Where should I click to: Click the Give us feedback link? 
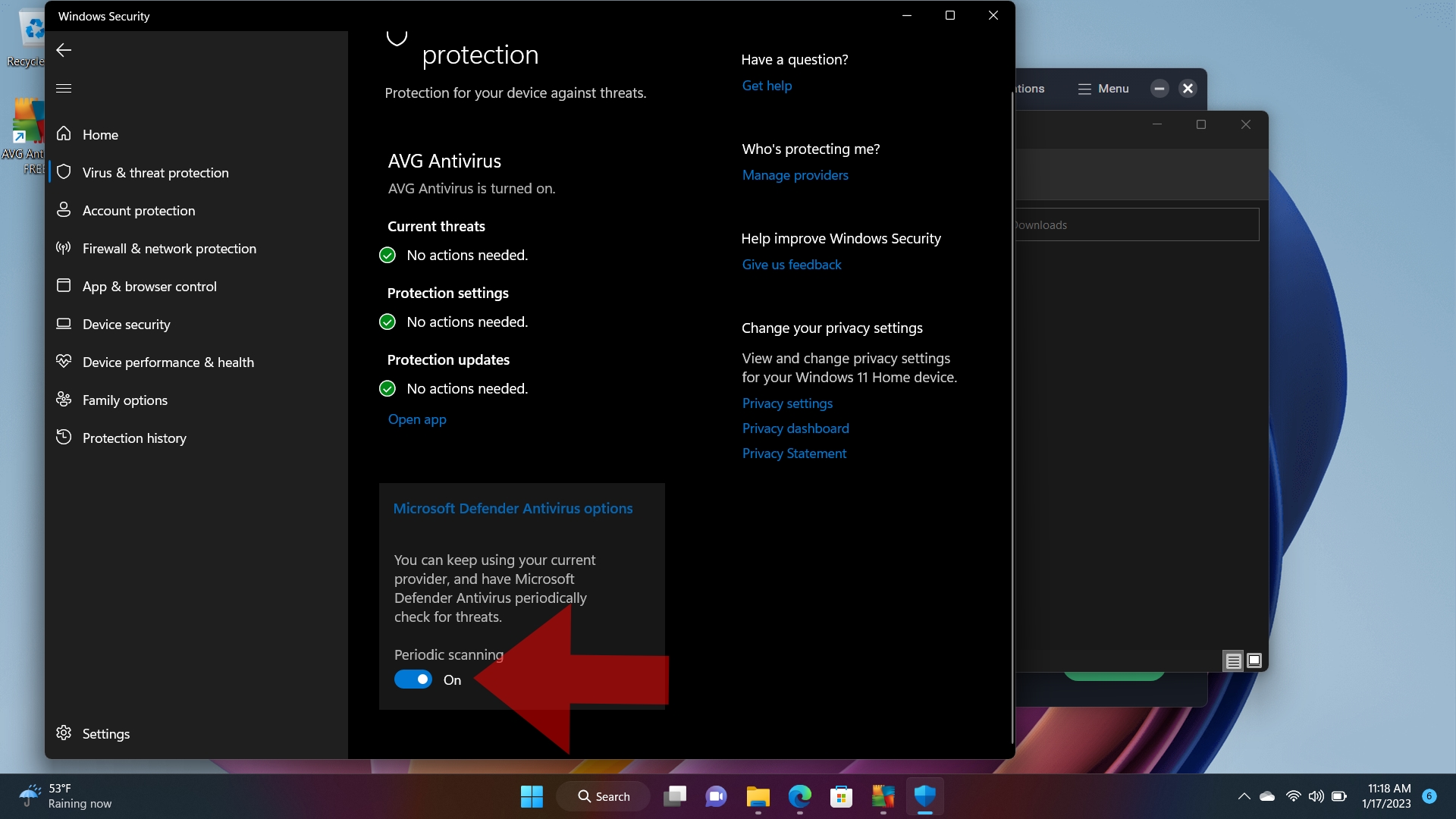tap(791, 263)
